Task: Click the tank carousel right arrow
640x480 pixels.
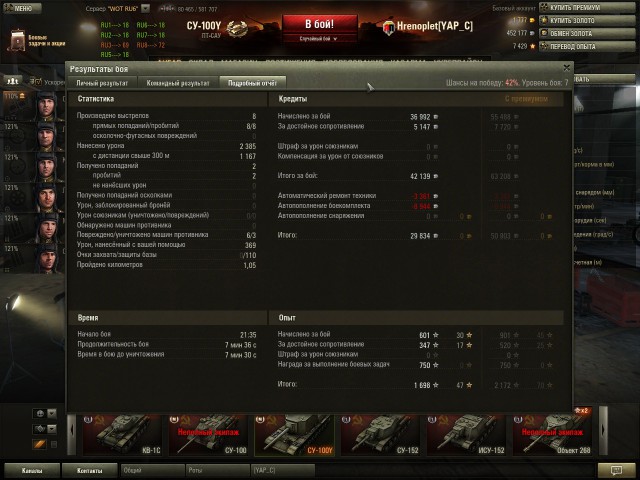Action: pyautogui.click(x=603, y=431)
